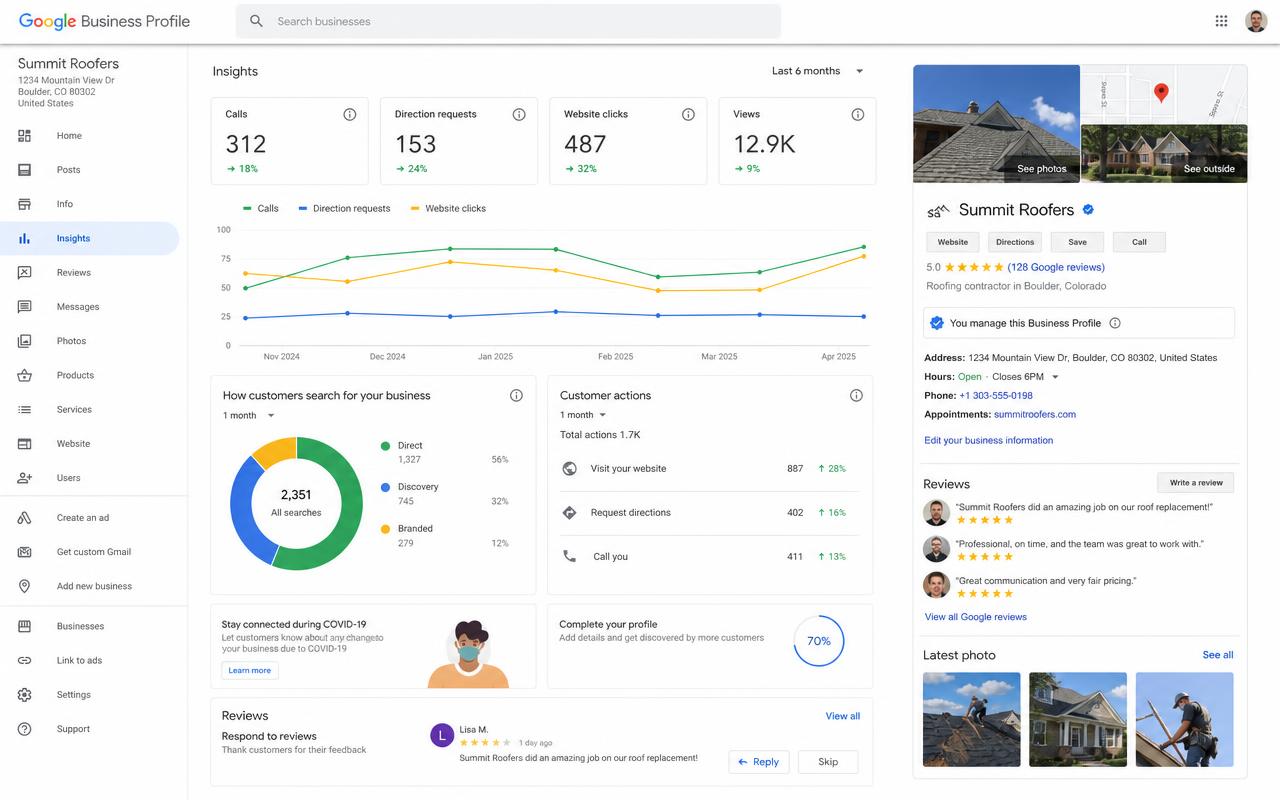The image size is (1280, 800).
Task: Open the account profile avatar
Action: coord(1256,21)
